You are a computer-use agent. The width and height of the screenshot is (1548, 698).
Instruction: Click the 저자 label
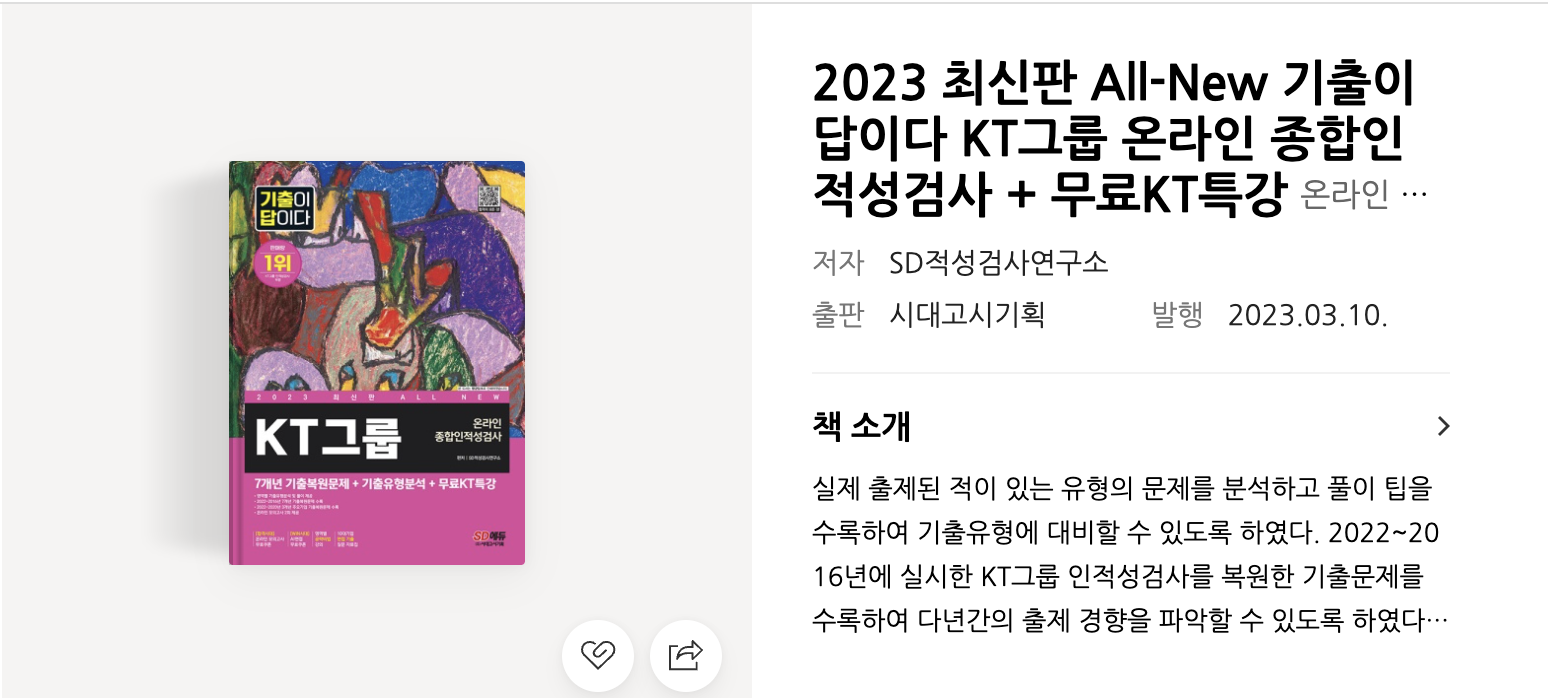[838, 263]
